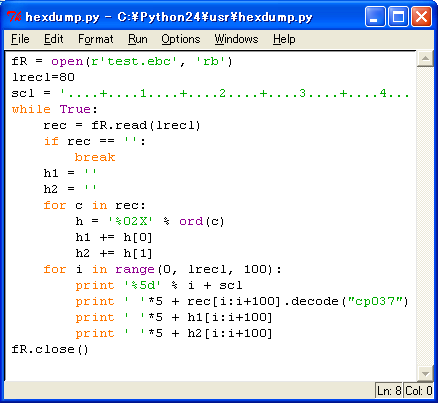Maximize the hexdump.py window

(398, 16)
